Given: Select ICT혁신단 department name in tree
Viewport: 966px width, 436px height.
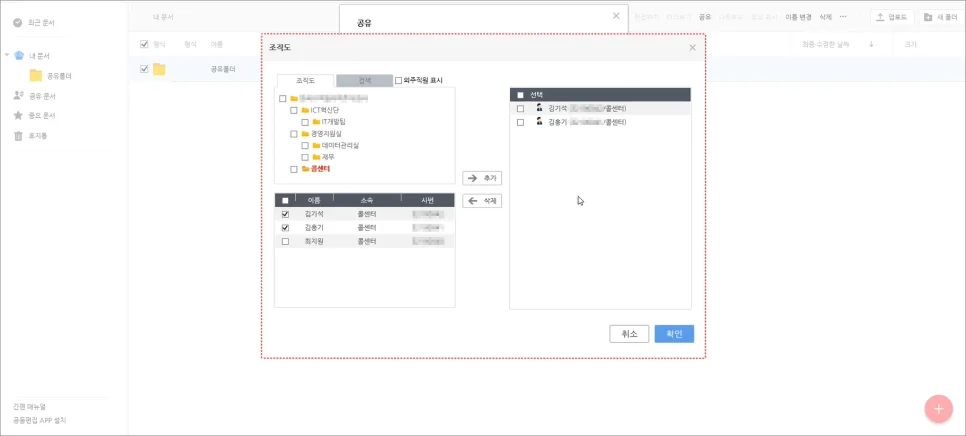Looking at the screenshot, I should coord(327,110).
